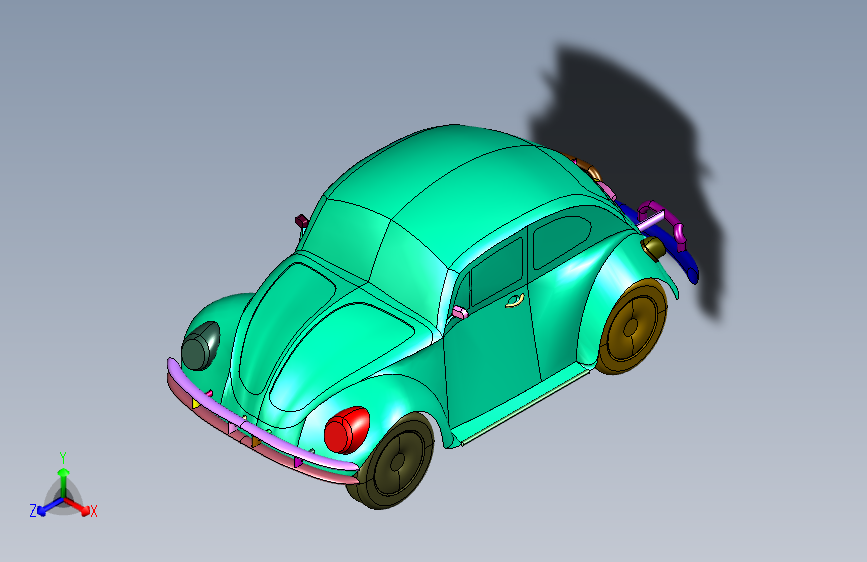Select the dark red mirror on far side
The height and width of the screenshot is (562, 867).
pos(302,221)
